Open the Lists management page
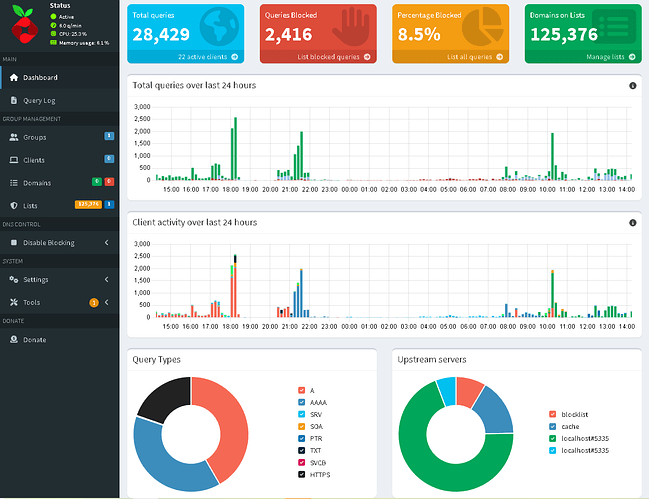The image size is (649, 499). point(60,205)
